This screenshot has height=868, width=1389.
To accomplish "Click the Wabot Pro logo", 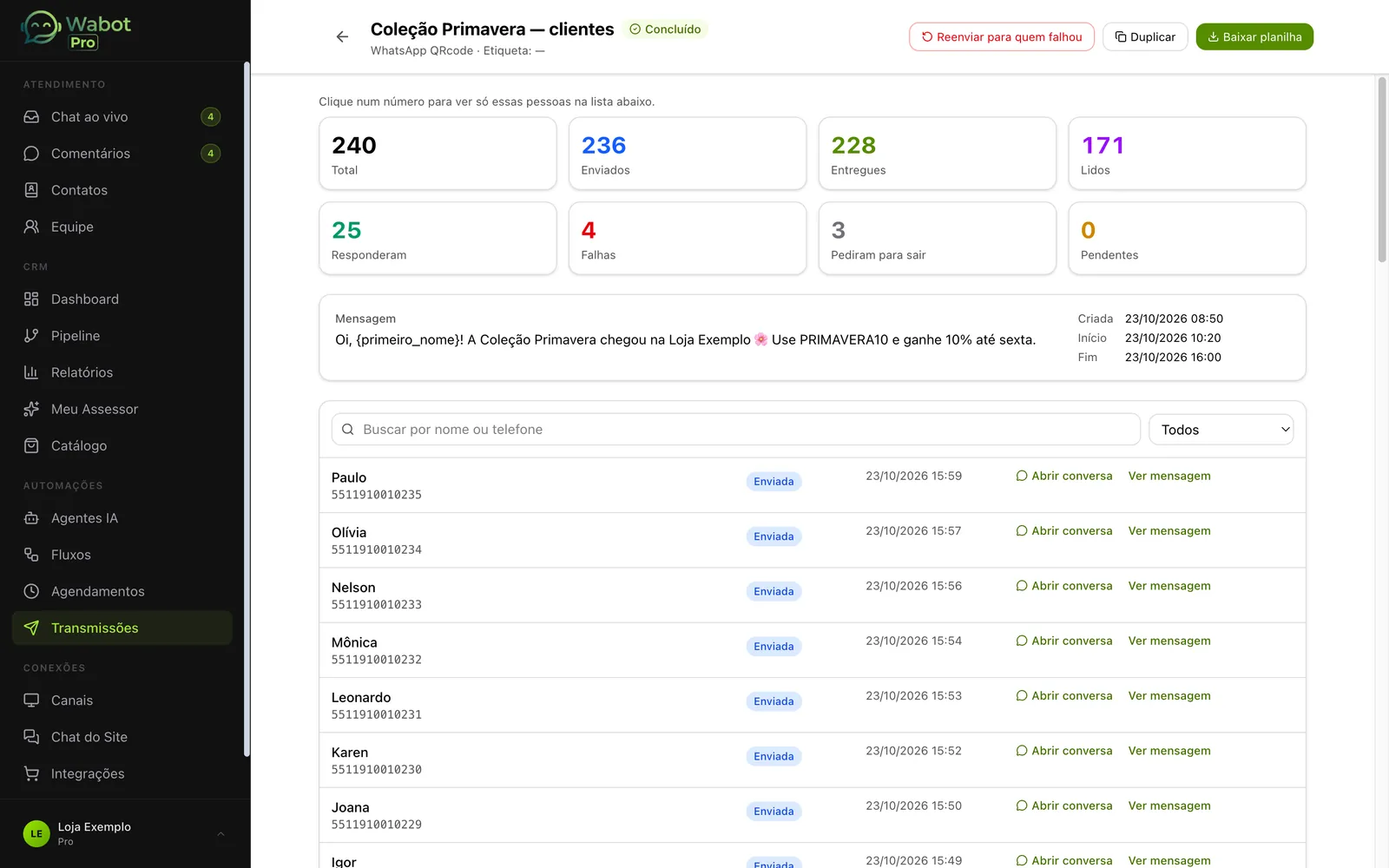I will [x=76, y=30].
